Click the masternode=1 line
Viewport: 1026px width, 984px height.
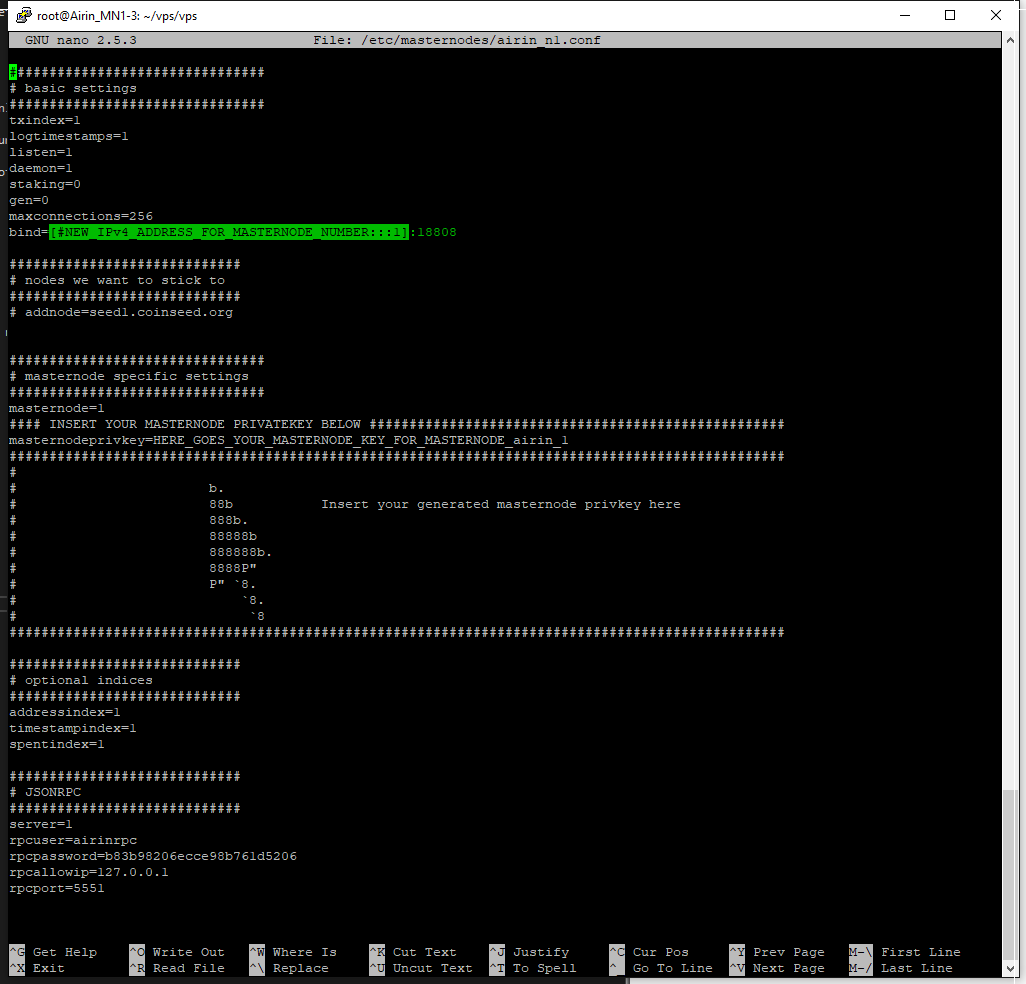(x=56, y=408)
